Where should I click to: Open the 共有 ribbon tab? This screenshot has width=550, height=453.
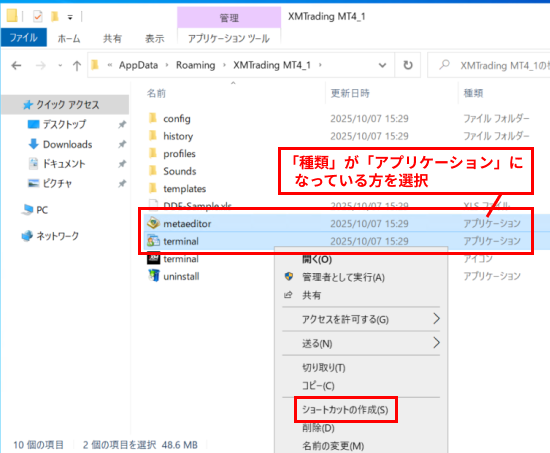(112, 38)
